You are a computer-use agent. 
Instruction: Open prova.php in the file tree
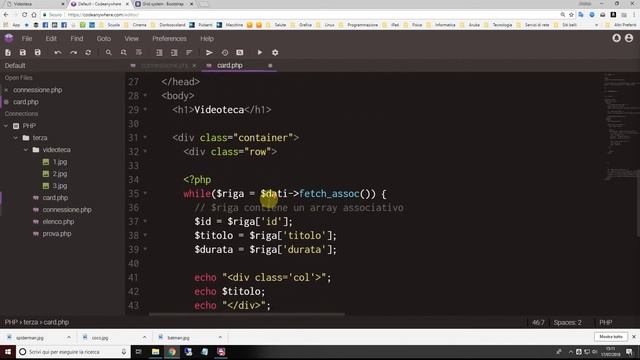(x=57, y=233)
